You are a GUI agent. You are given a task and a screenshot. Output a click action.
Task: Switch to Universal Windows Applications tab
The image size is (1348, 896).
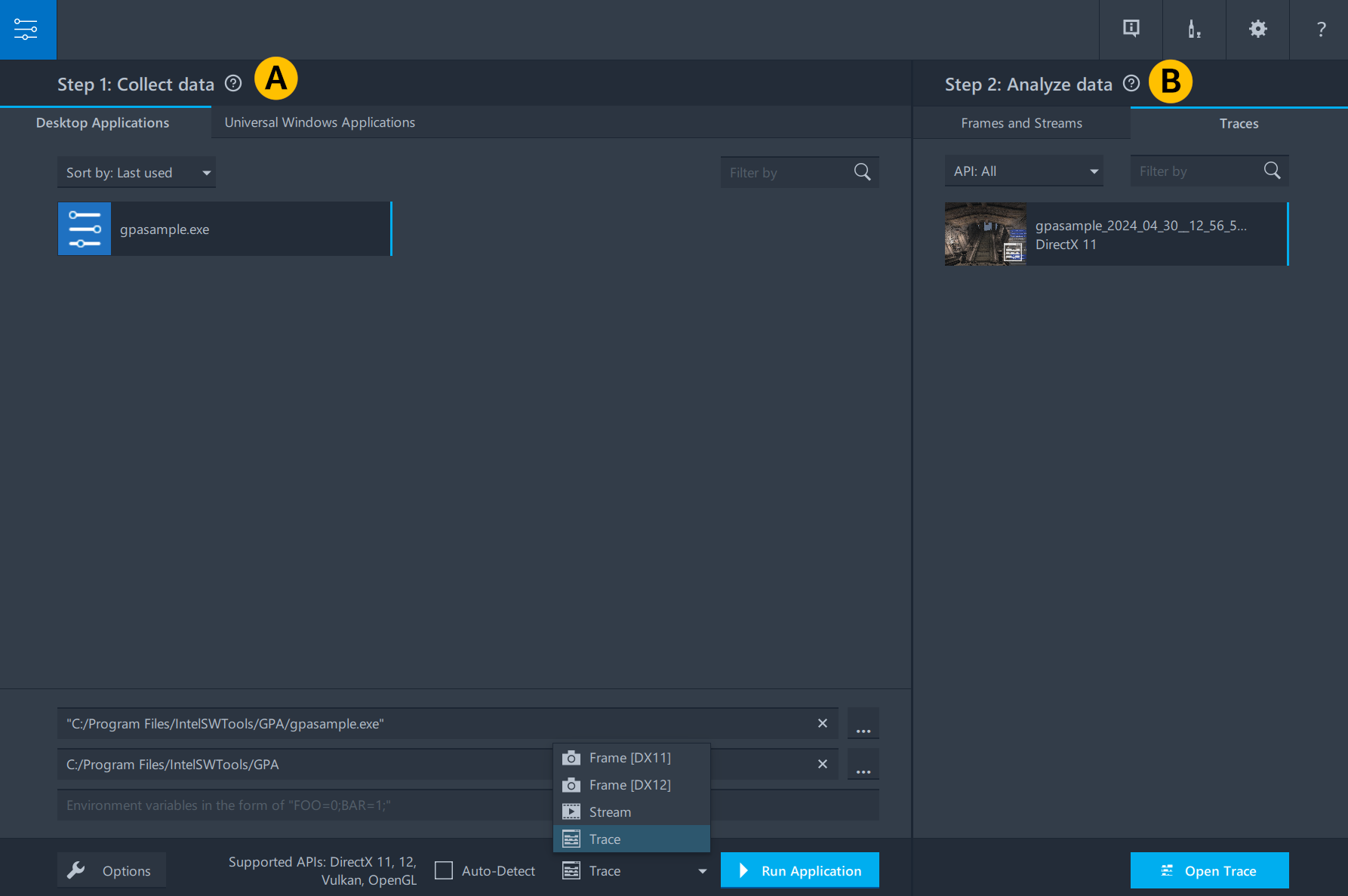[319, 122]
